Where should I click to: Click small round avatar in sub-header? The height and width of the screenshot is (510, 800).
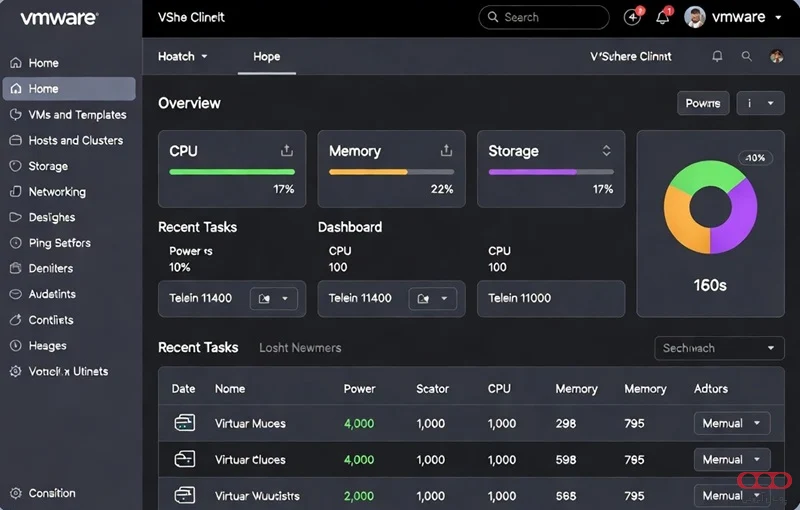(777, 56)
